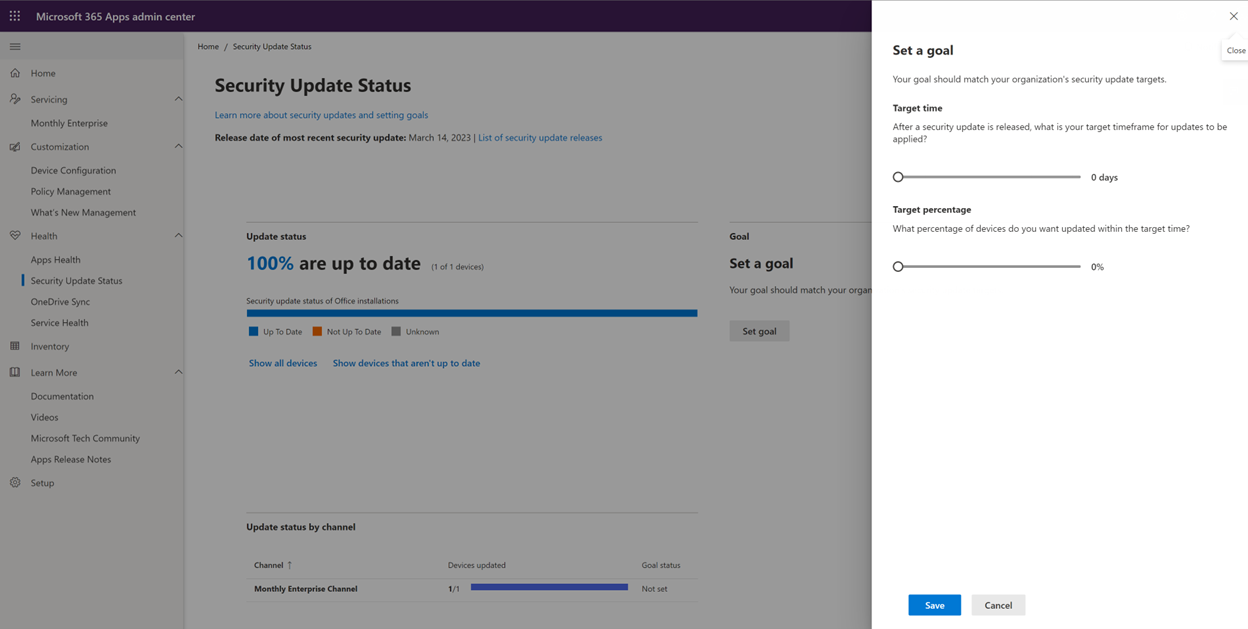The width and height of the screenshot is (1248, 629).
Task: Open Inventory using its grid icon
Action: pos(14,345)
